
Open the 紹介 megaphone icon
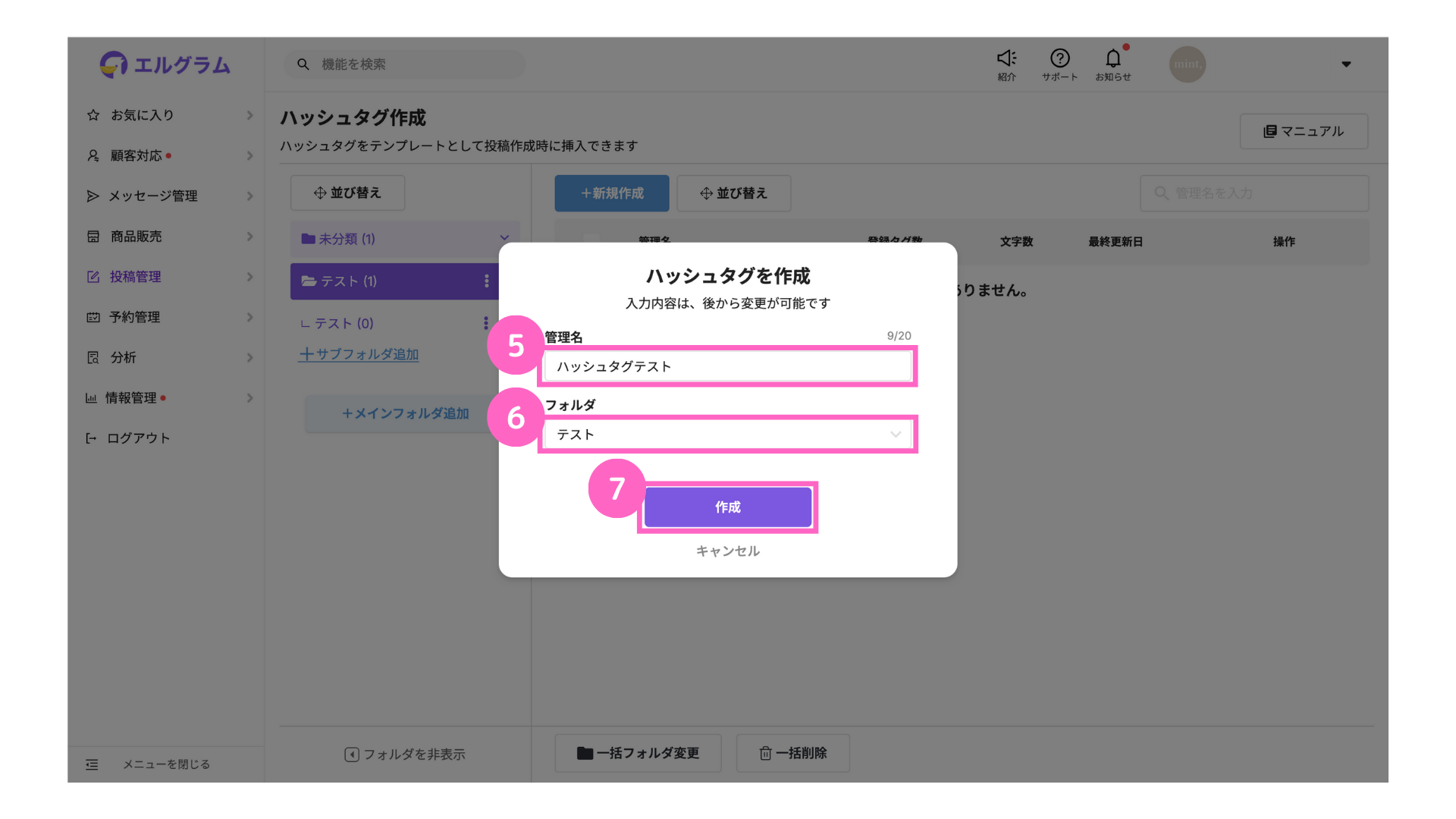(x=1006, y=64)
